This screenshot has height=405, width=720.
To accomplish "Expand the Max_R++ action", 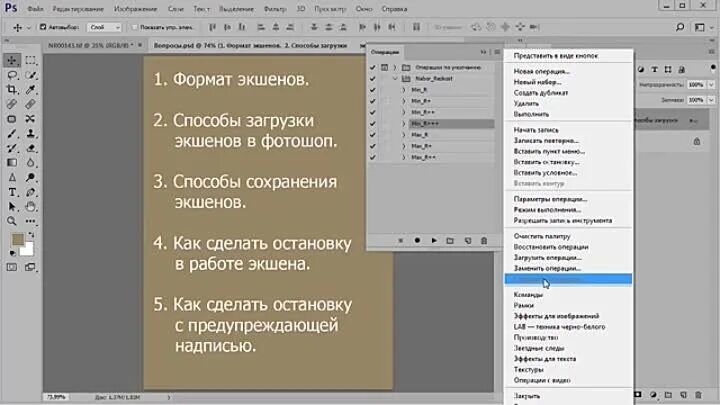I will tap(404, 157).
